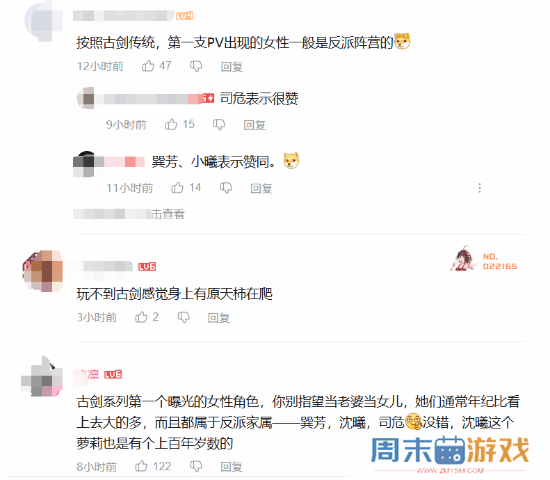Image resolution: width=550 pixels, height=480 pixels.
Task: Open avatar of 原天柿 comment author
Action: point(42,271)
